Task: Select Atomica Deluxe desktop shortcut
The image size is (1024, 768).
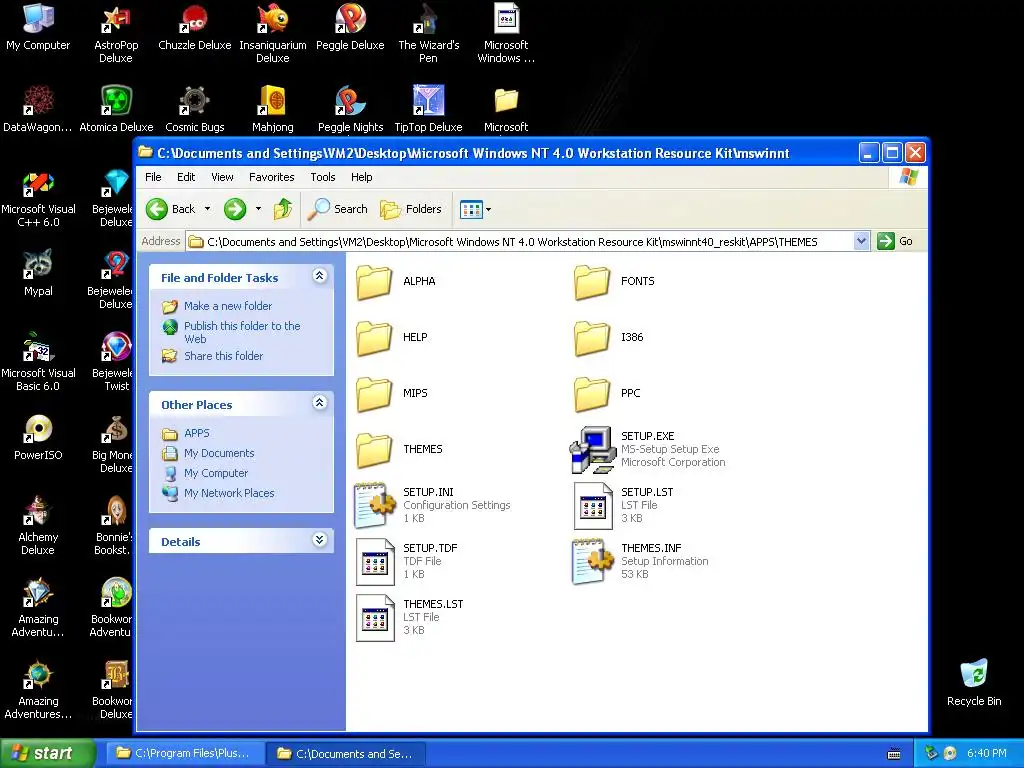Action: tap(116, 108)
